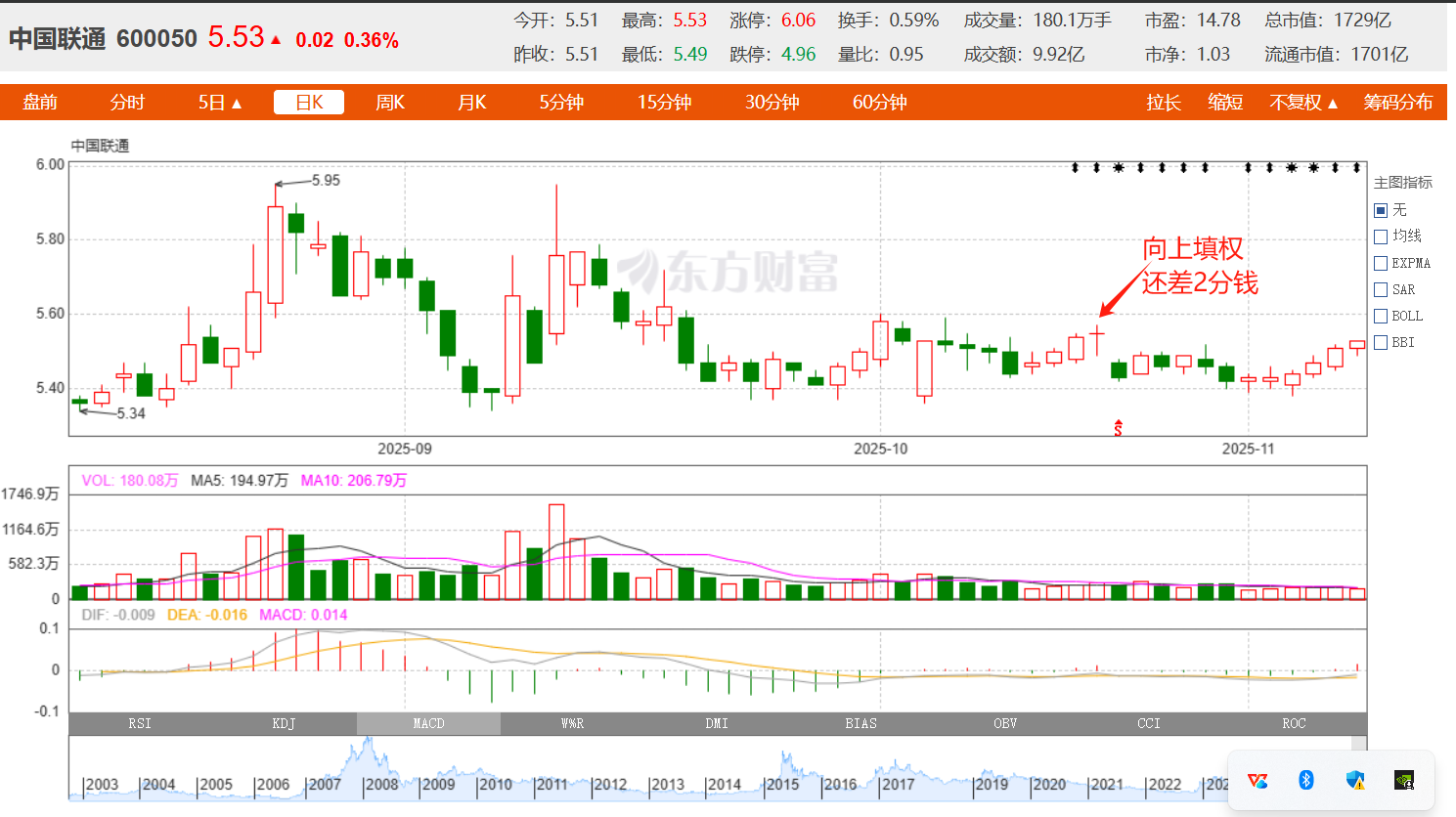The image size is (1456, 817).
Task: Enable the 均线 moving average checkbox
Action: [x=1381, y=236]
